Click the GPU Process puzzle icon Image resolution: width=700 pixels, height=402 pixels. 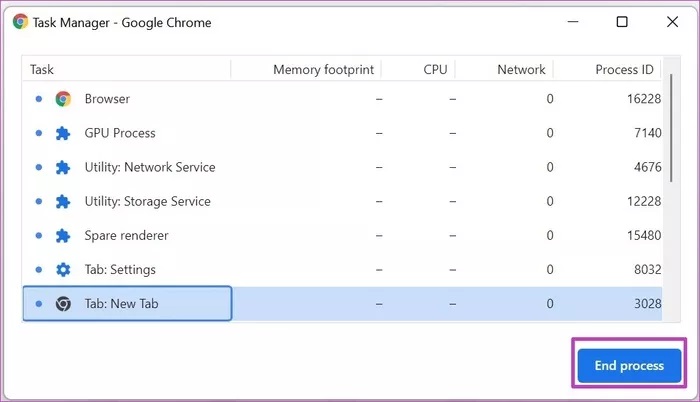[63, 133]
